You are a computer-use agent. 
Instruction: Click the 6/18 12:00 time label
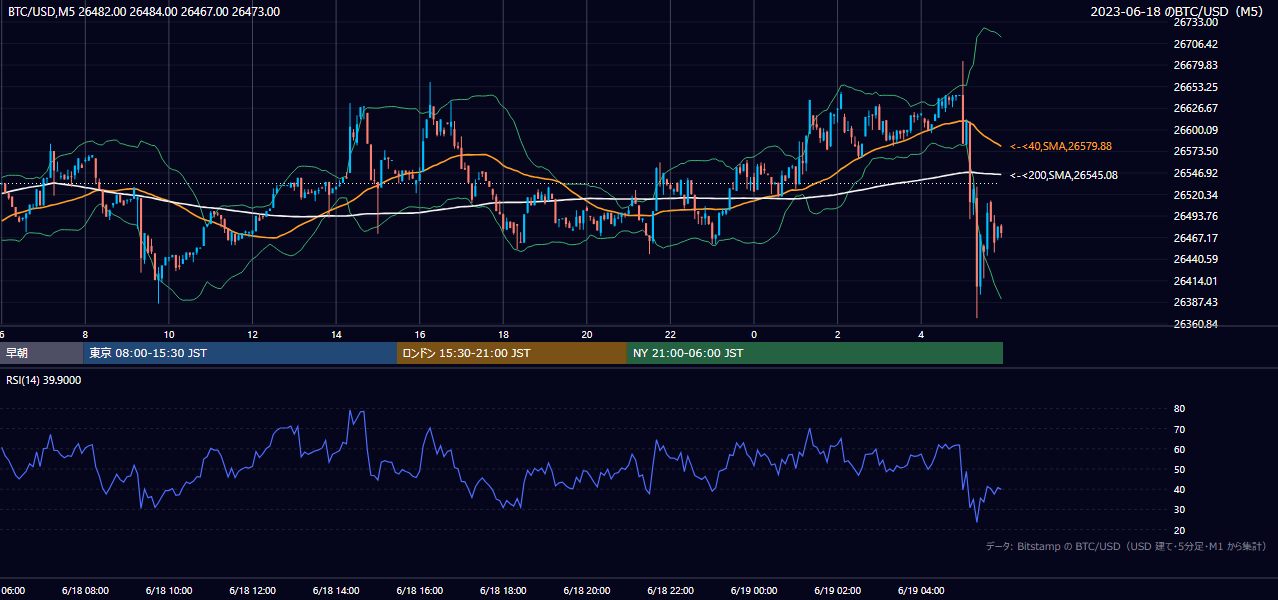pyautogui.click(x=252, y=591)
